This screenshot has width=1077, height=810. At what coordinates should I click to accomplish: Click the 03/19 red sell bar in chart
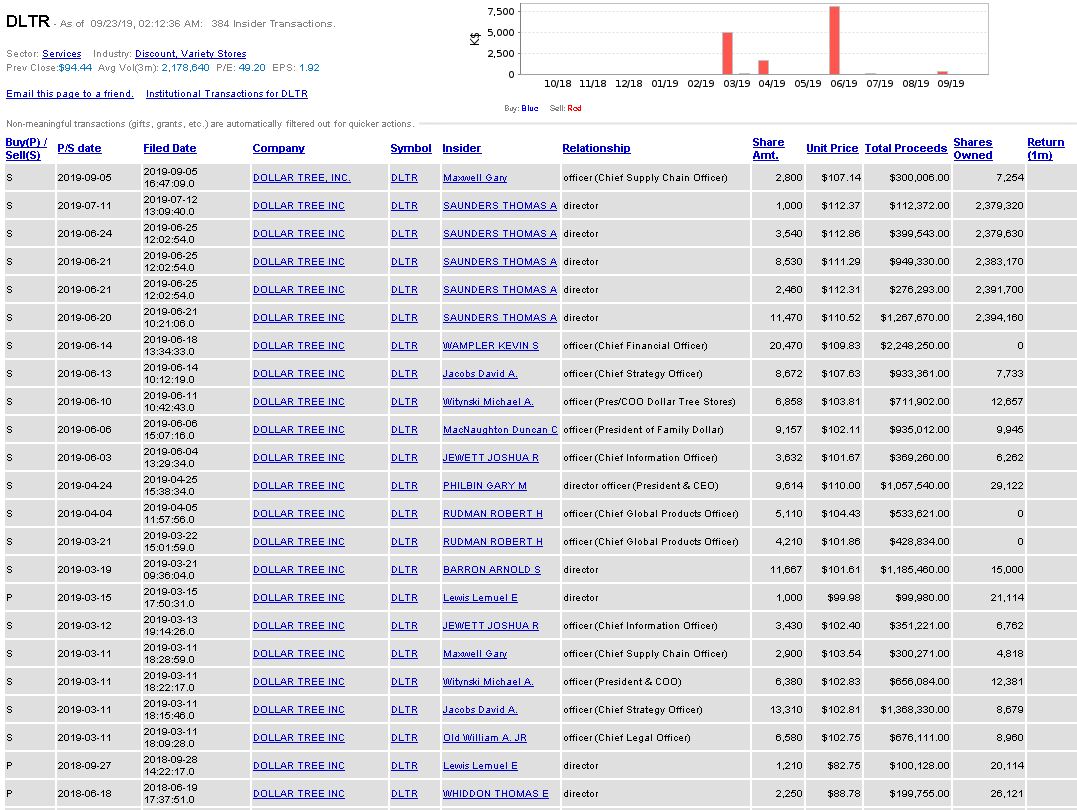727,54
